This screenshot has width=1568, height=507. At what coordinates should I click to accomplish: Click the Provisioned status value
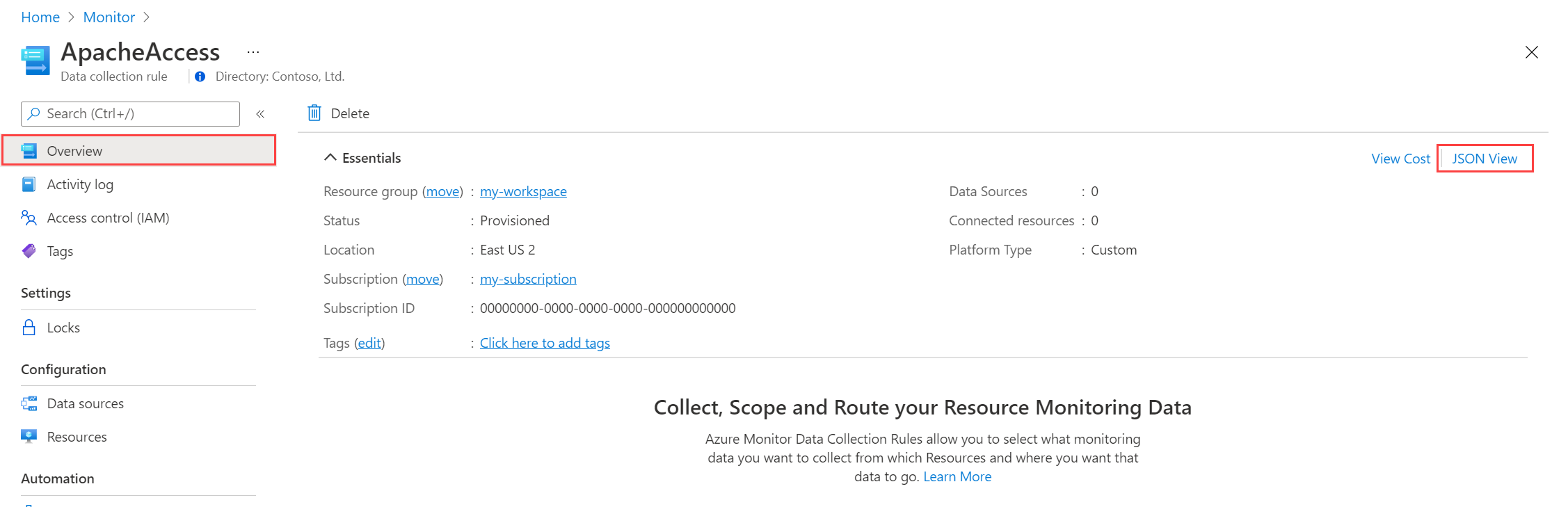pyautogui.click(x=515, y=220)
